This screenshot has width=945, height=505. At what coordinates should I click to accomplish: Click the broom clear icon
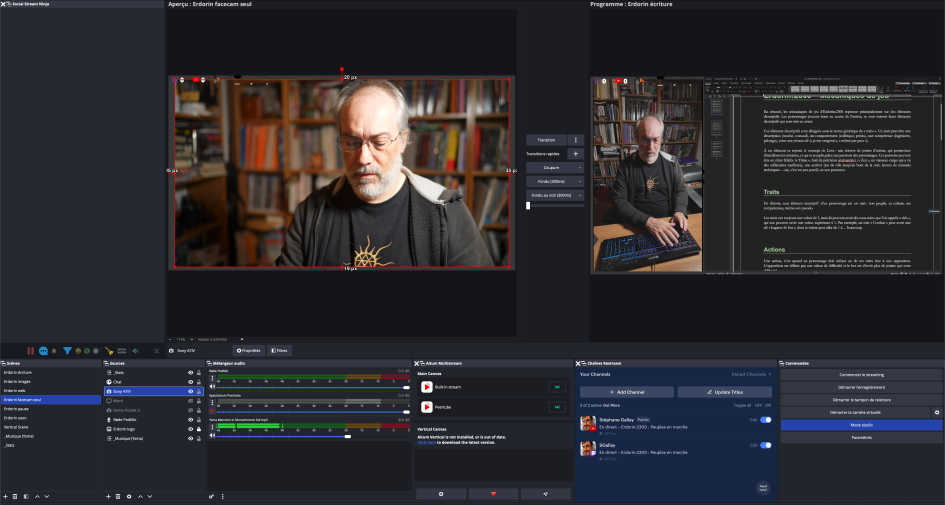point(109,351)
